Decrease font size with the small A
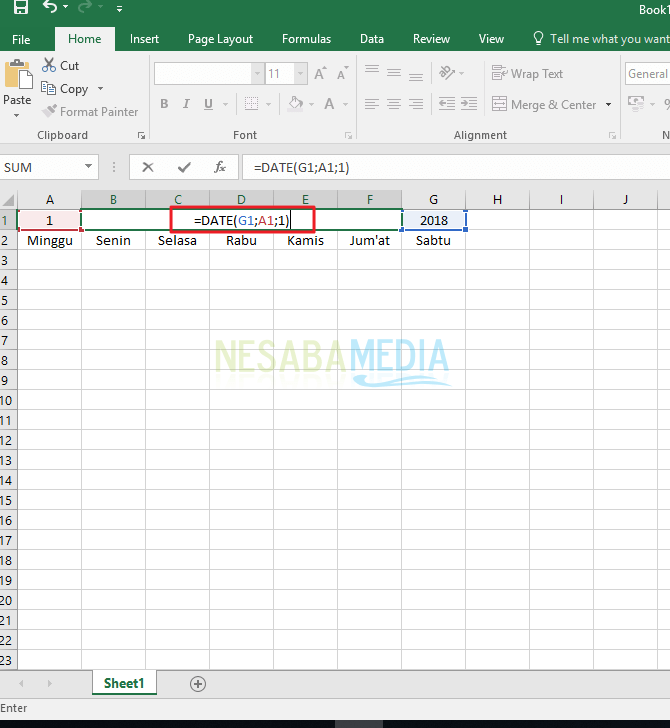The width and height of the screenshot is (670, 728). point(343,74)
